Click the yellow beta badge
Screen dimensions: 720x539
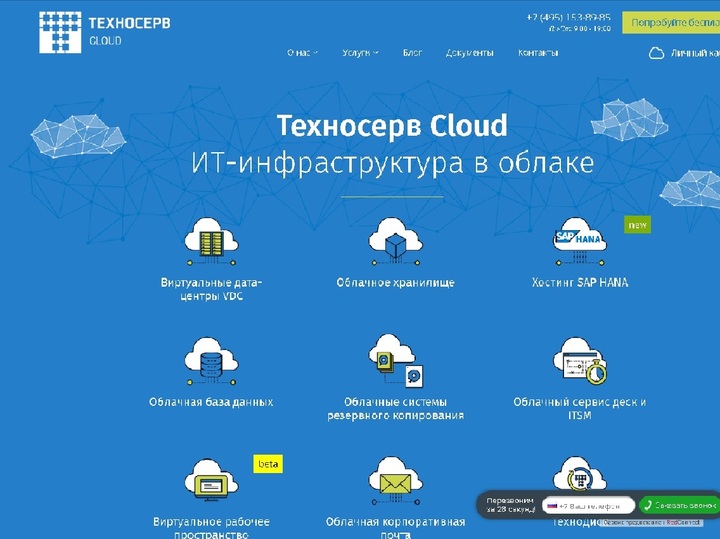[x=268, y=464]
